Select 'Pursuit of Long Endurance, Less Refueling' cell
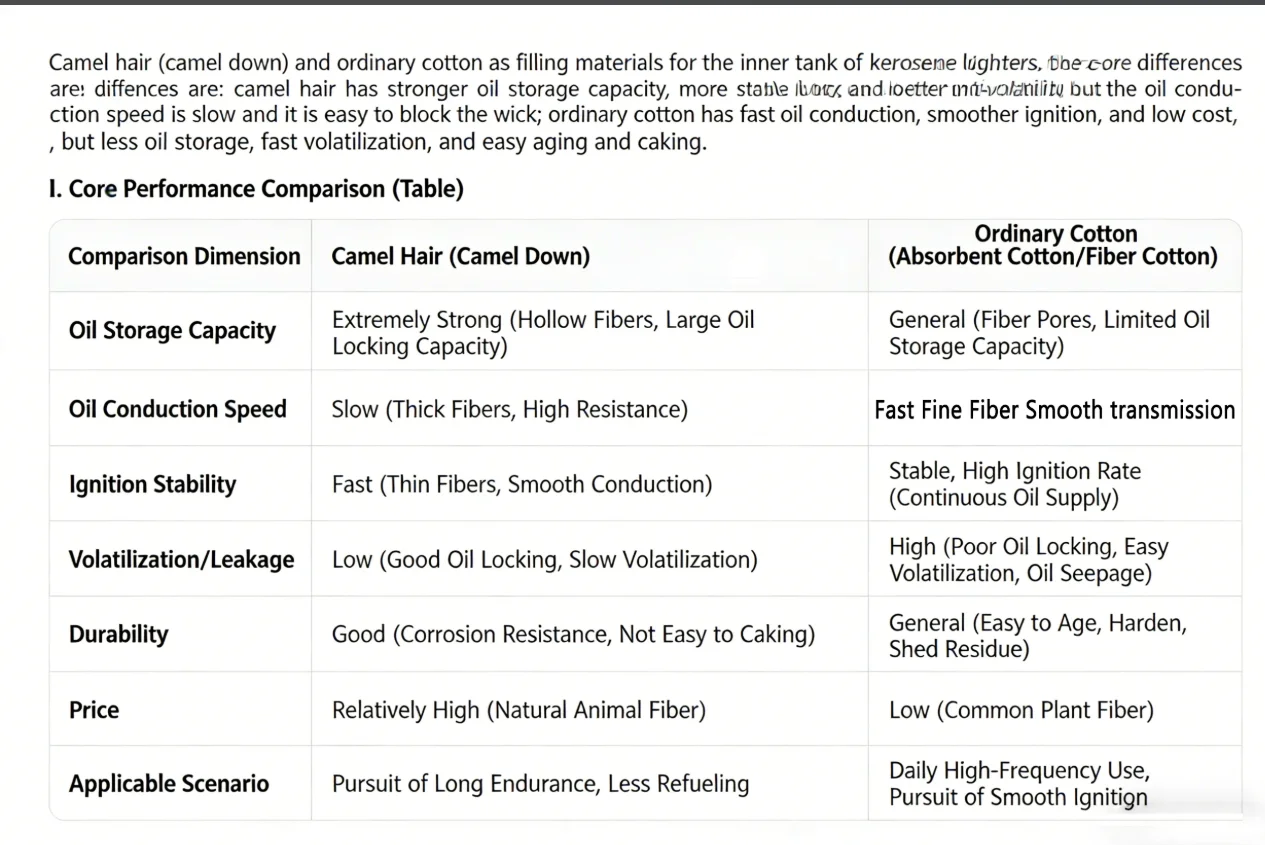The height and width of the screenshot is (845, 1265). (540, 784)
